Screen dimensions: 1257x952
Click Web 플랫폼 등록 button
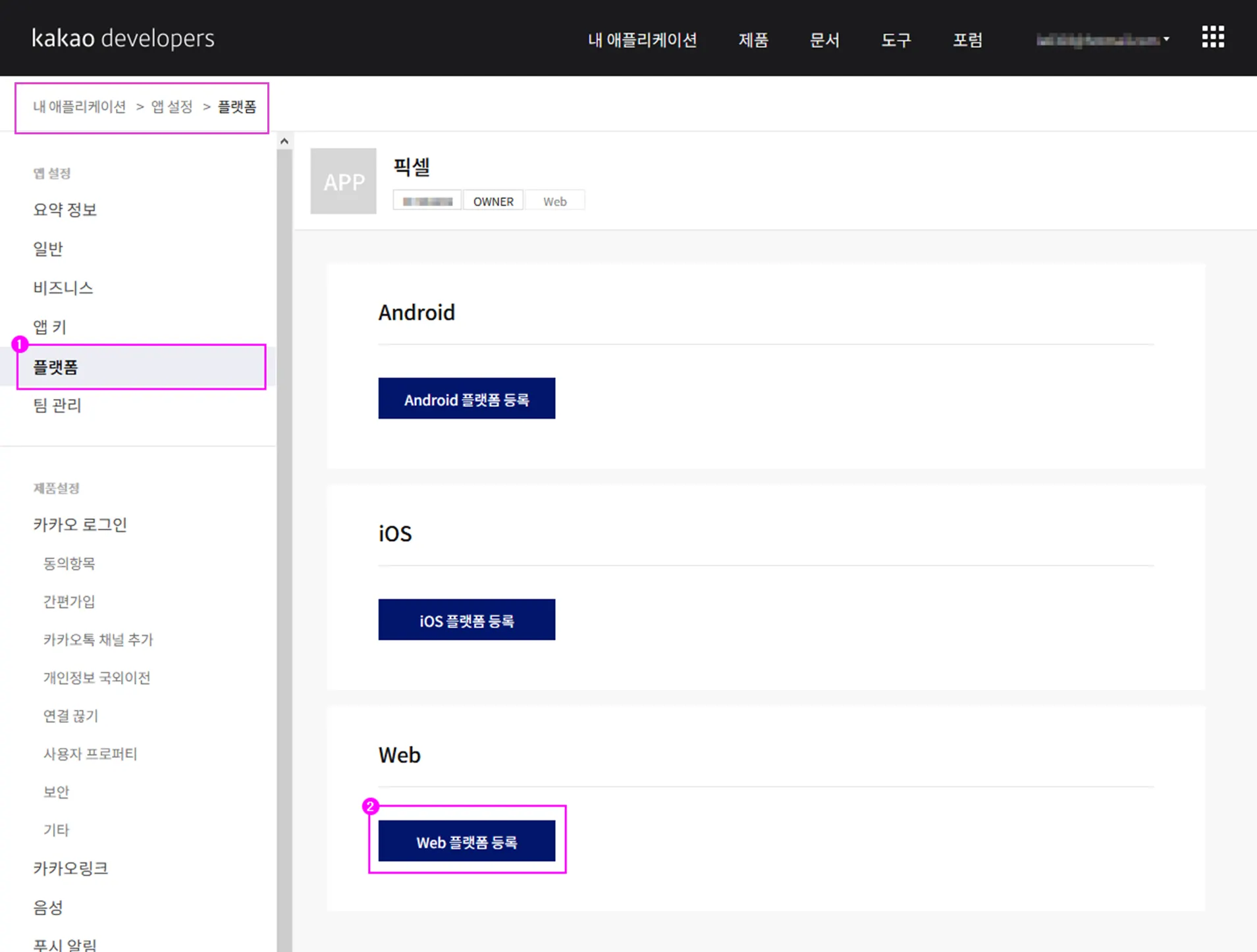point(467,841)
